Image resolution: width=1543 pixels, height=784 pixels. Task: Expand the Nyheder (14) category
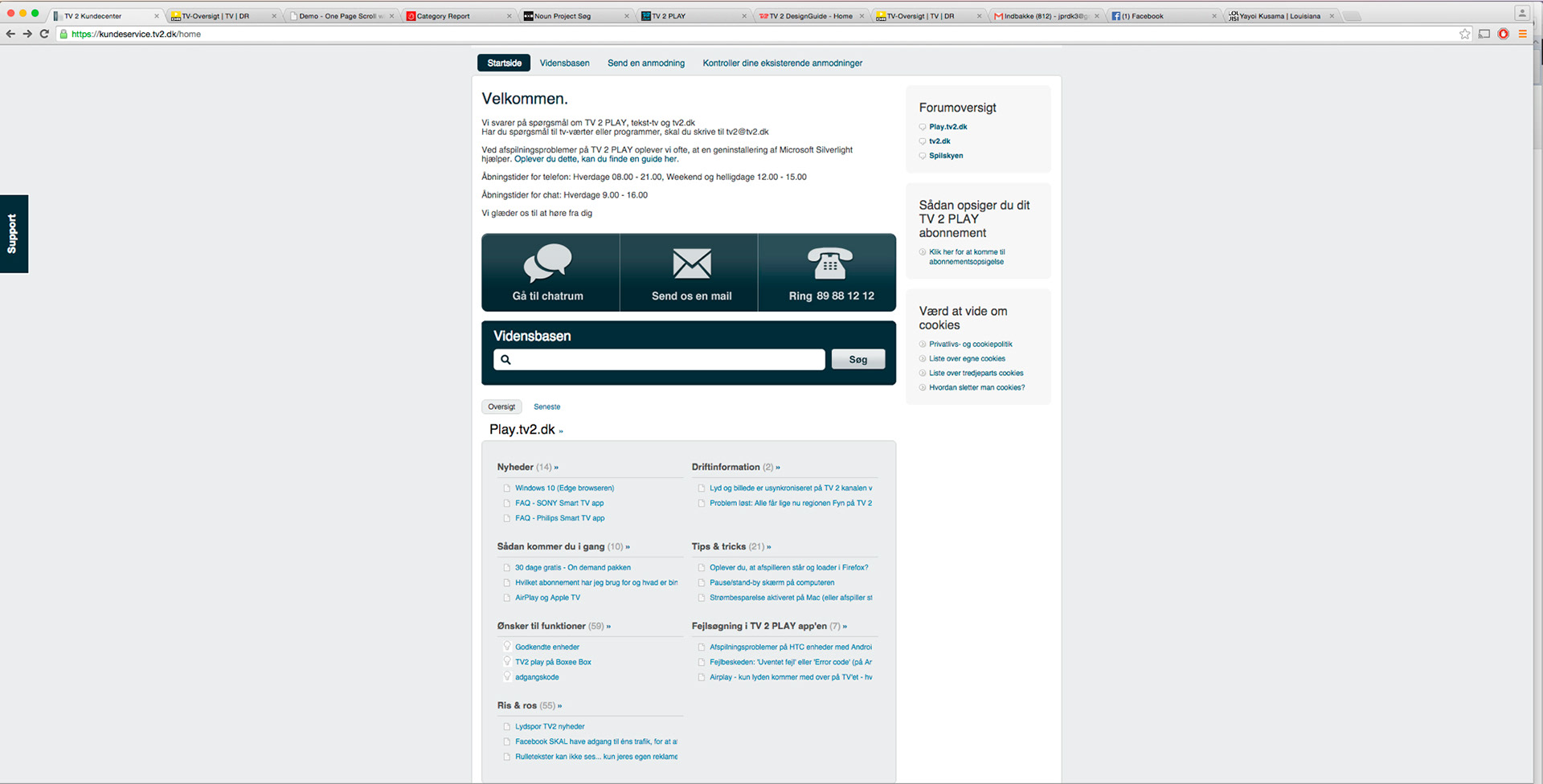(527, 467)
